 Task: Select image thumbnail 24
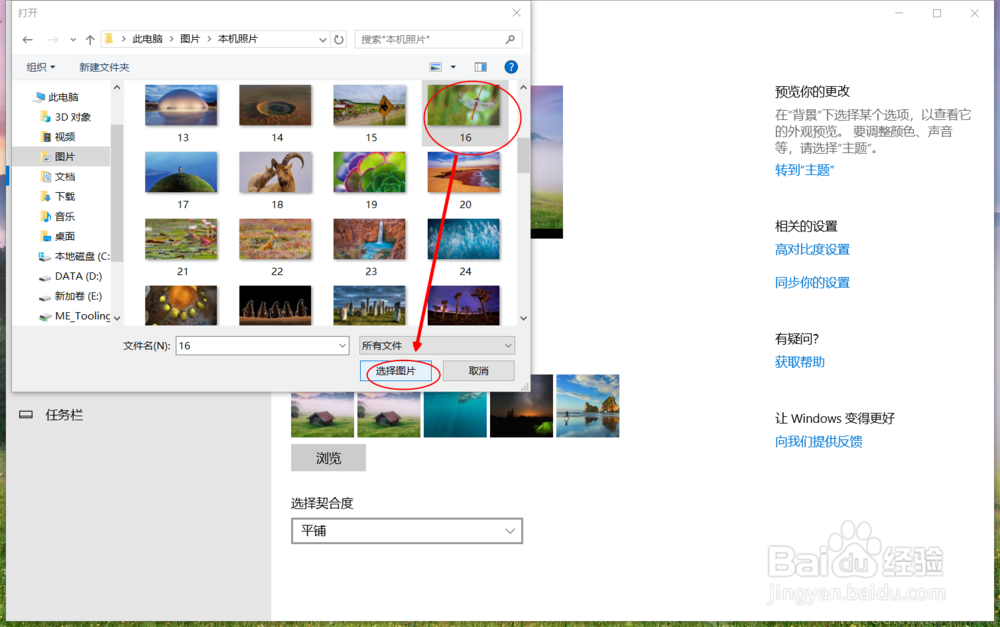point(464,239)
